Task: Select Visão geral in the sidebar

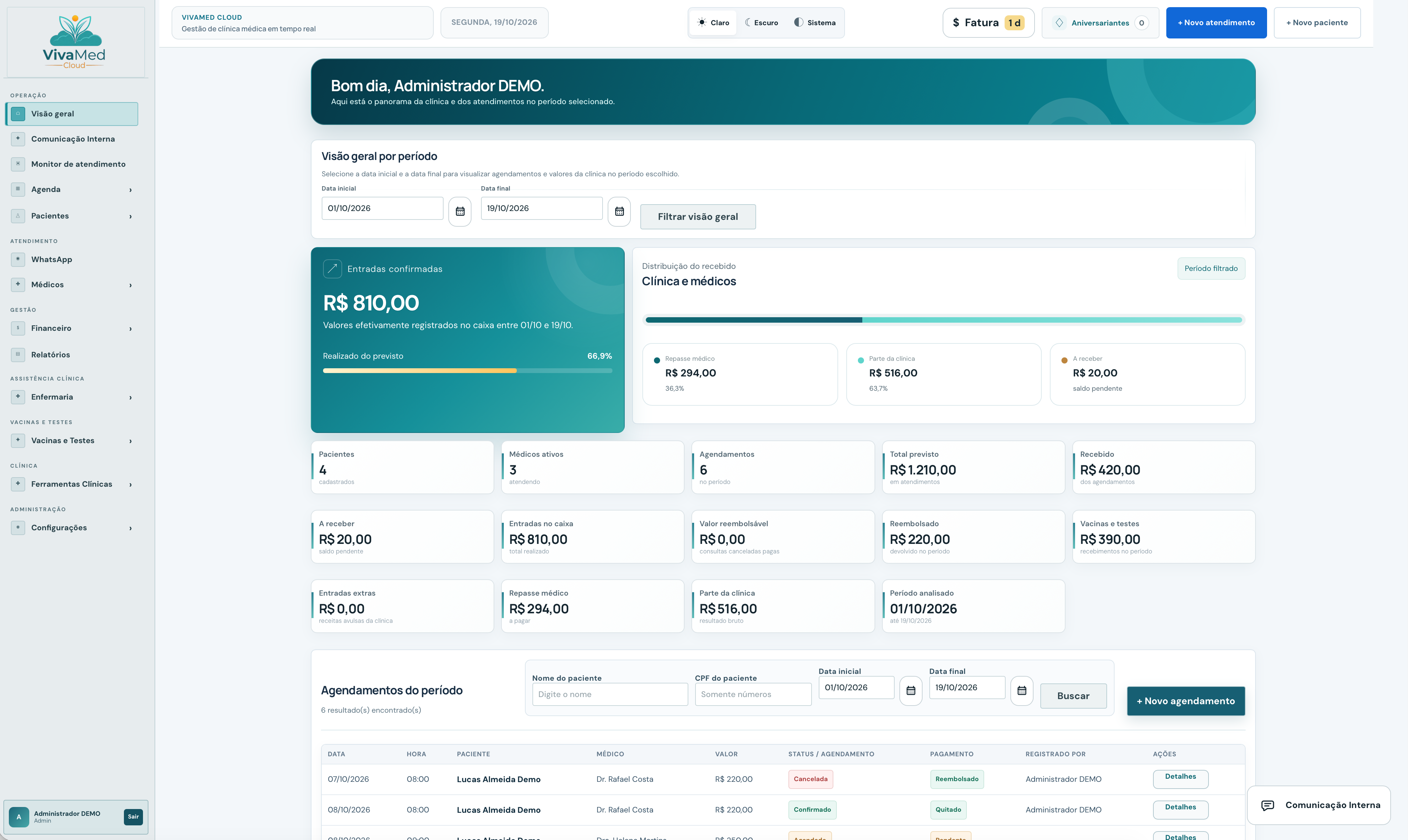Action: tap(72, 114)
